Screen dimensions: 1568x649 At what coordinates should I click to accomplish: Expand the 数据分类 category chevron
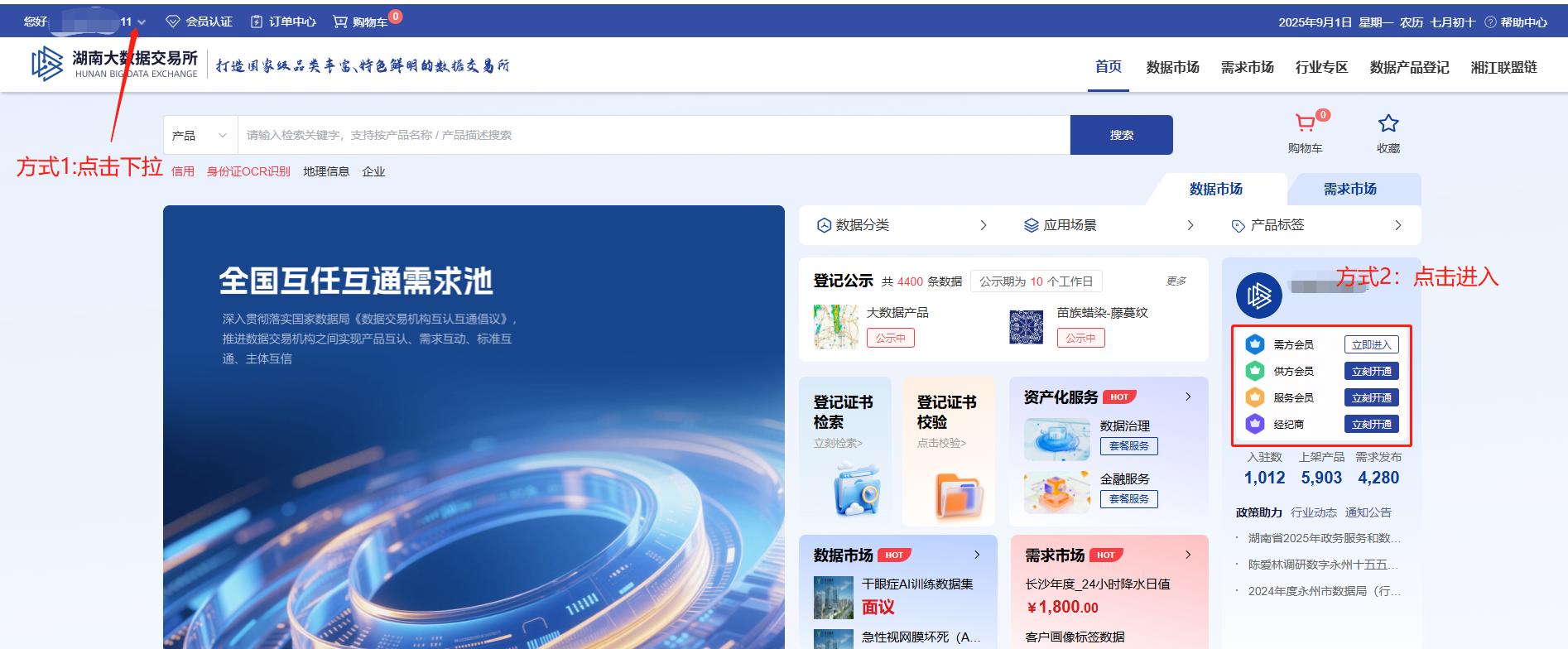click(983, 225)
